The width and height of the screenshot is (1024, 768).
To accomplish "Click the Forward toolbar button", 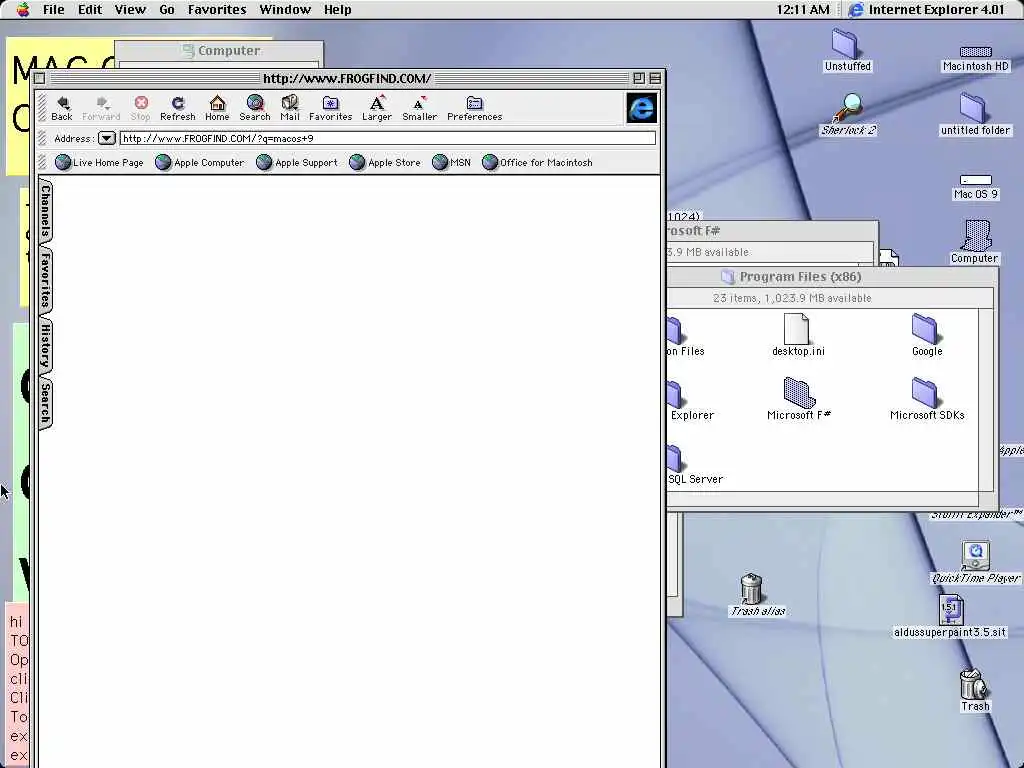I will point(101,108).
